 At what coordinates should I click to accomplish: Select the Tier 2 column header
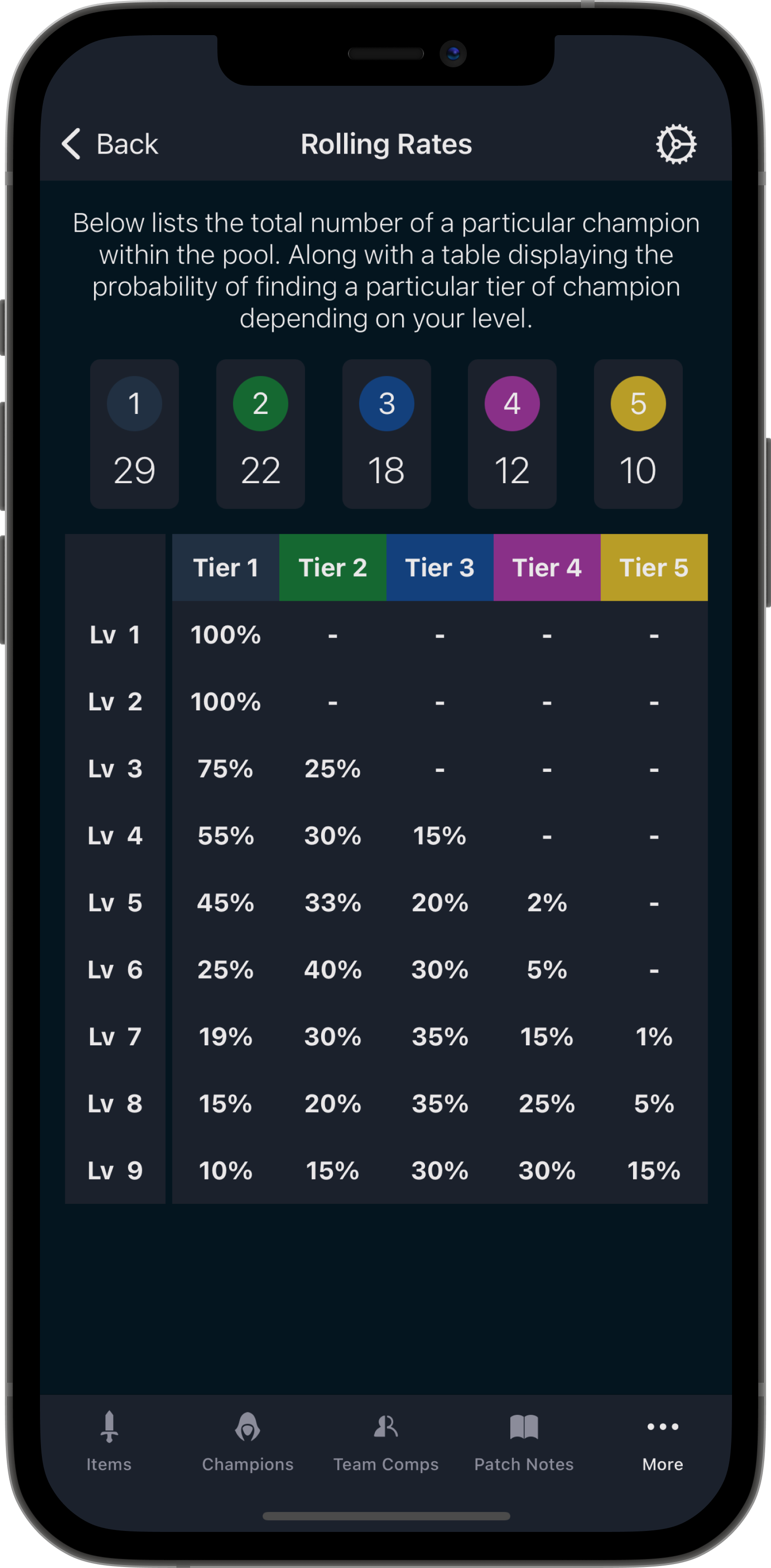pyautogui.click(x=333, y=568)
